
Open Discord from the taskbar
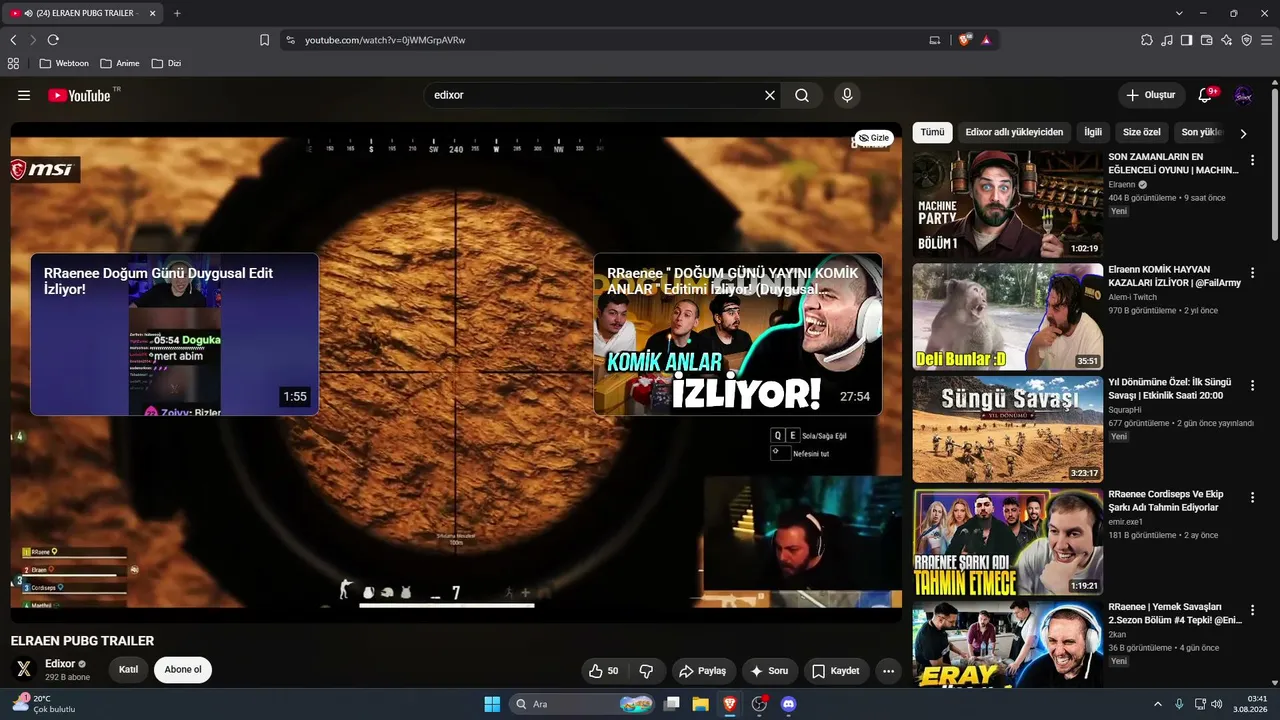point(788,704)
